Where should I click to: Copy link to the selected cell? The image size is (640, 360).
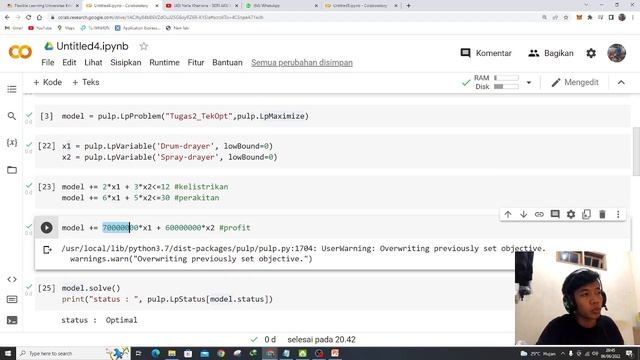(x=539, y=214)
